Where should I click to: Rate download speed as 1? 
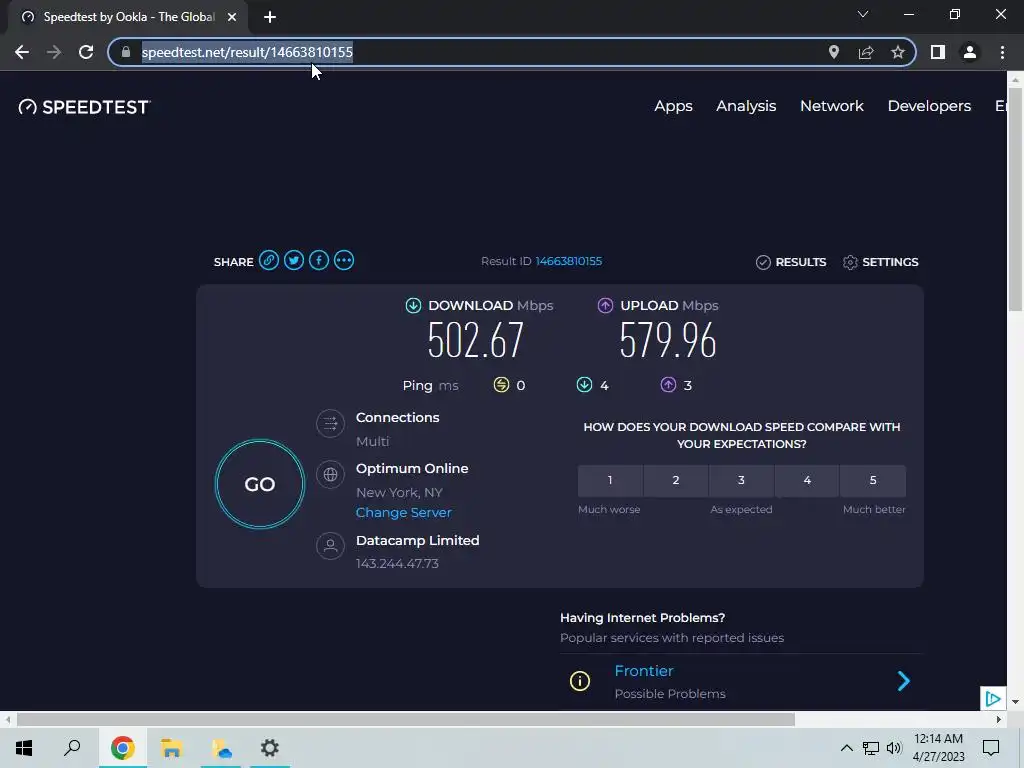pyautogui.click(x=610, y=481)
